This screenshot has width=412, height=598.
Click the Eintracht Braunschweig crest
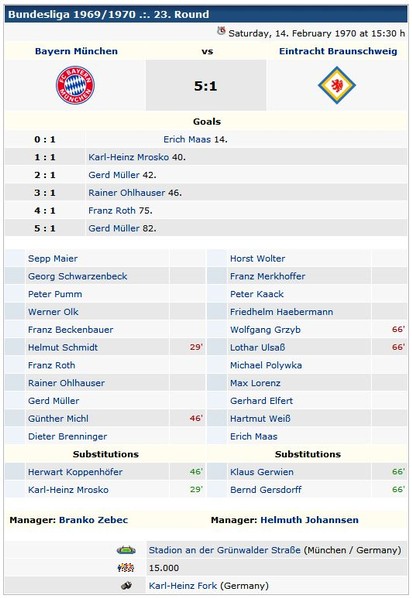(x=337, y=85)
